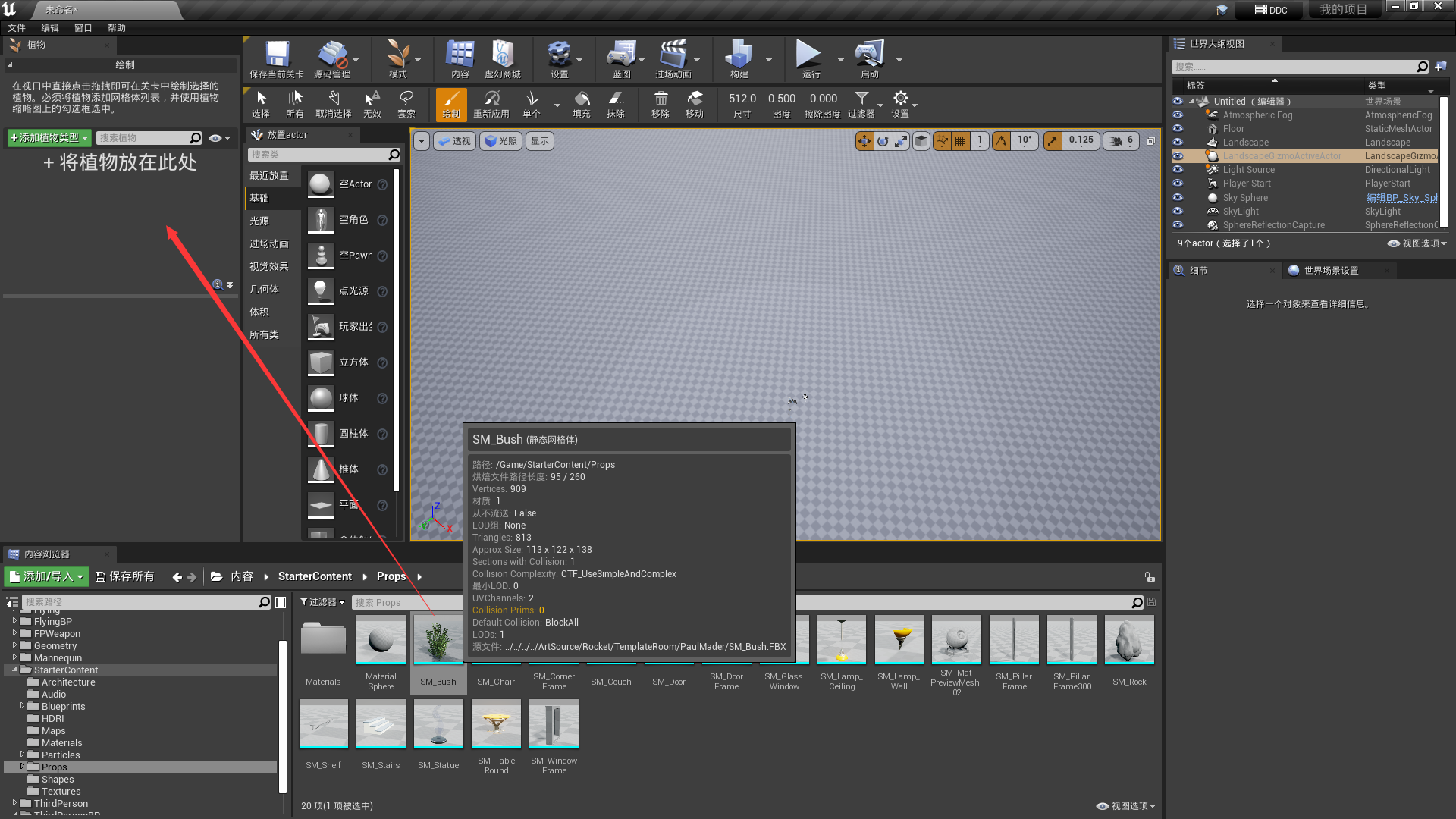1456x819 pixels.
Task: Toggle visibility of Atmospheric Fog
Action: click(1178, 115)
